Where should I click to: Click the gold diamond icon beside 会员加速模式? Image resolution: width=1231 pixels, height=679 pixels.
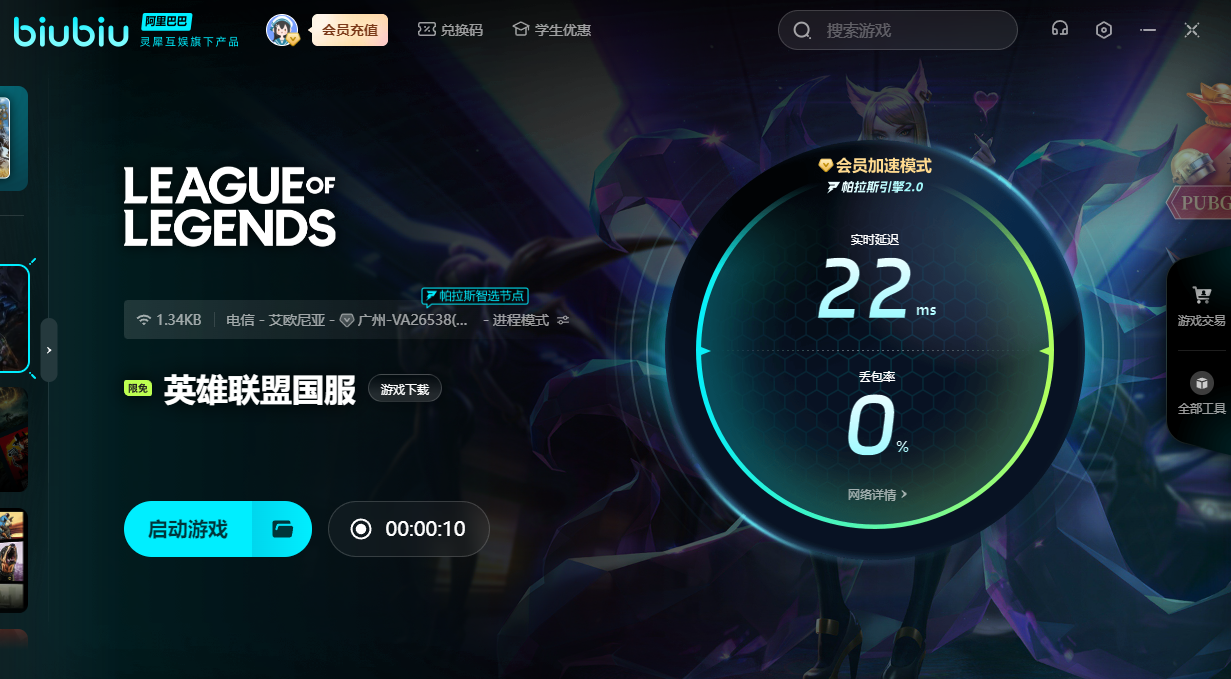[825, 165]
